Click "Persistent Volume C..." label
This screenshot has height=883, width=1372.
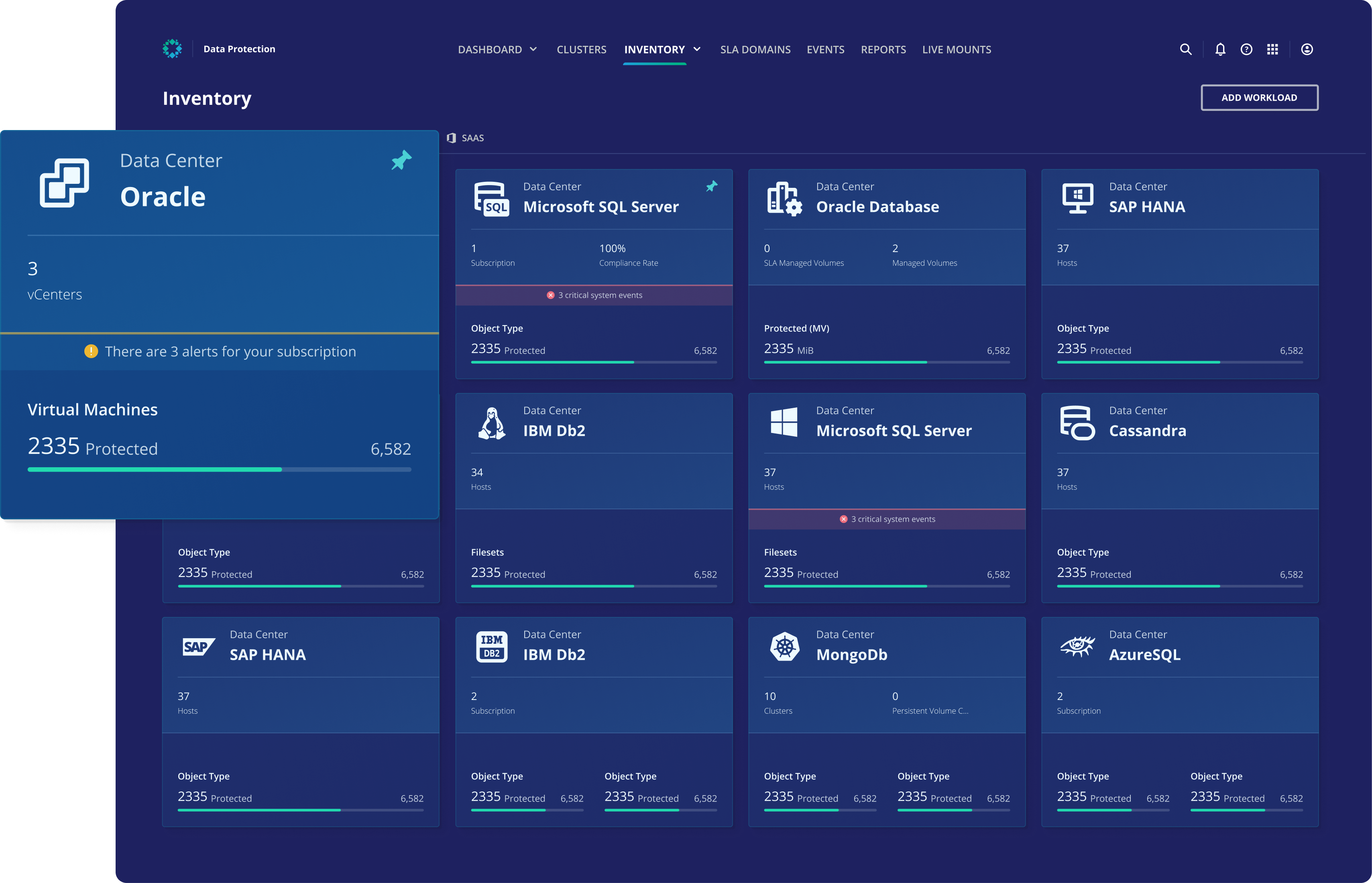point(930,710)
